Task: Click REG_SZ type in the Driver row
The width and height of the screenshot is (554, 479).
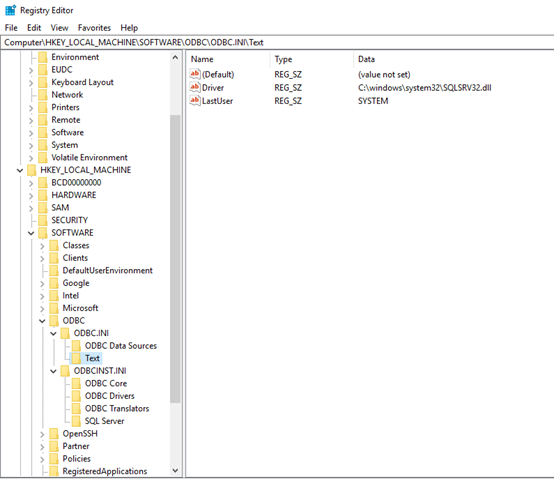Action: [x=288, y=88]
